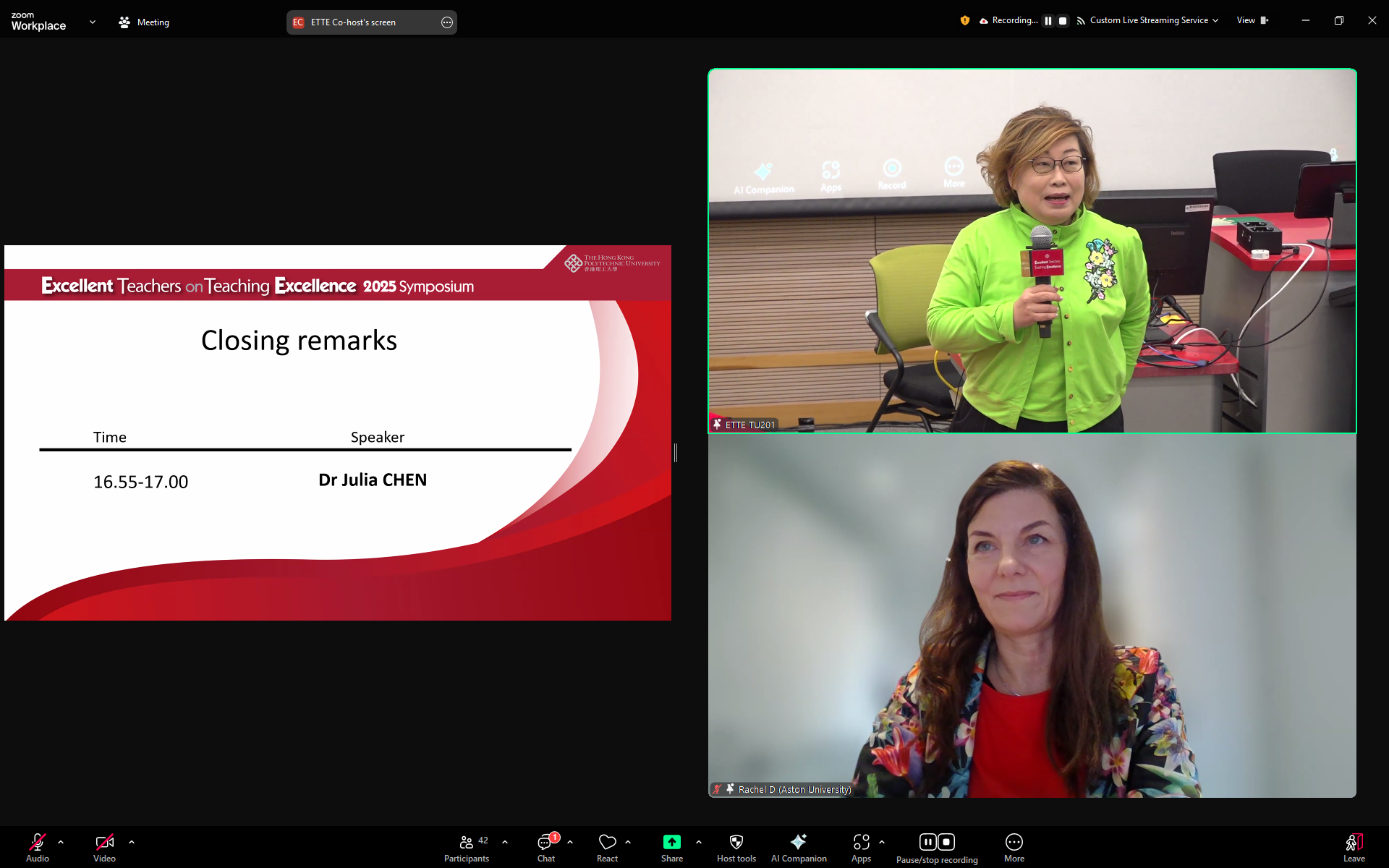
Task: Open the Participants panel
Action: (x=467, y=847)
